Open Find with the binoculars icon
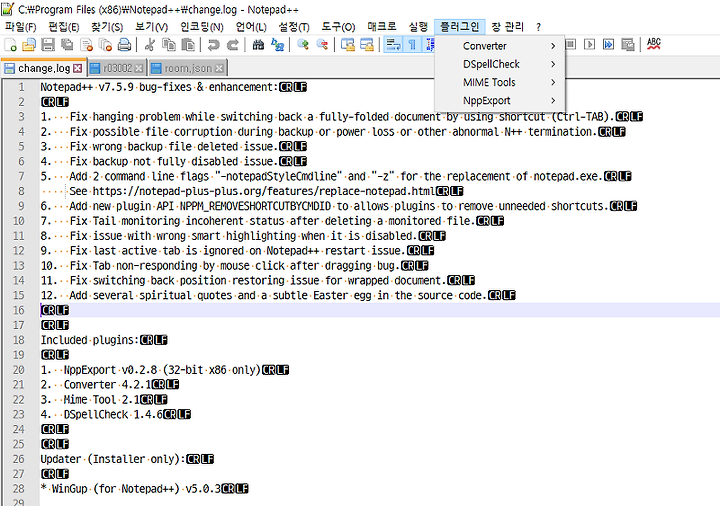Viewport: 720px width, 506px height. pyautogui.click(x=258, y=45)
